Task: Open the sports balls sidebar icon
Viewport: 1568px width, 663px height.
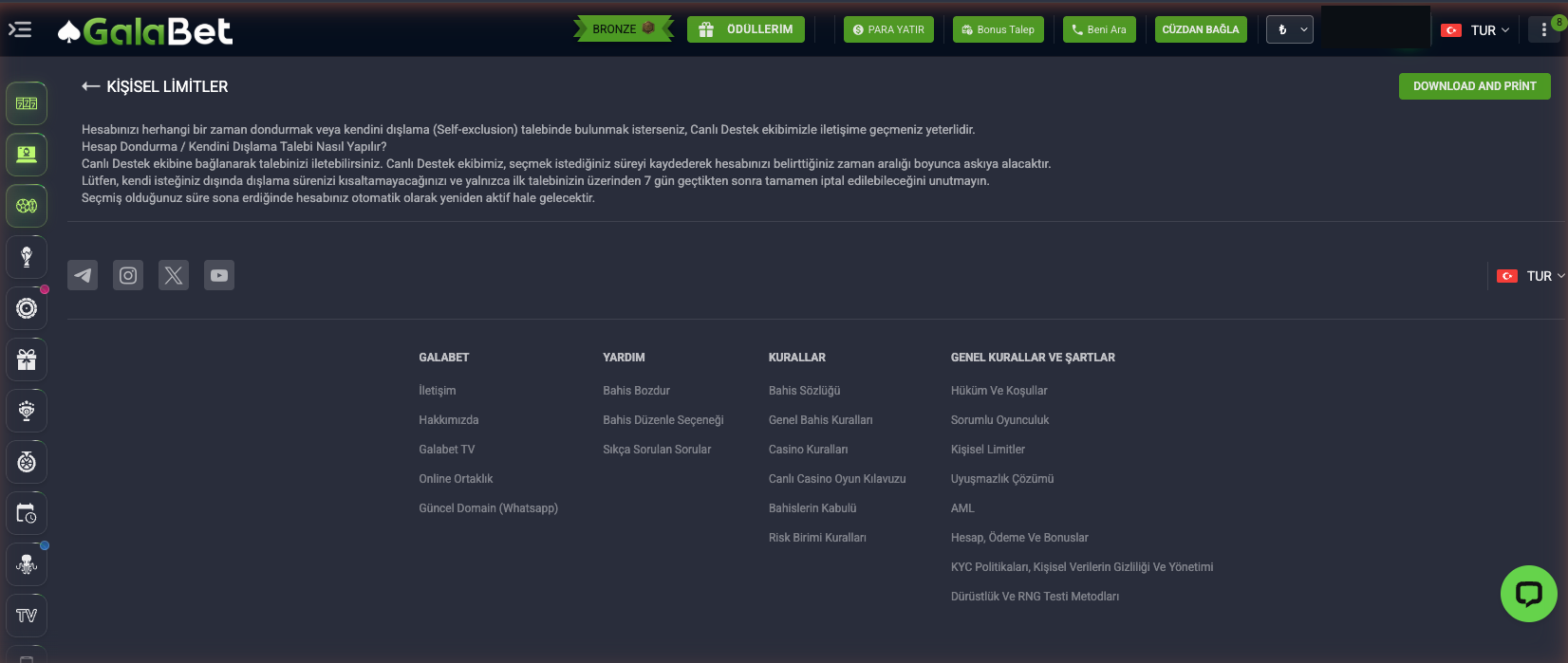Action: (27, 206)
